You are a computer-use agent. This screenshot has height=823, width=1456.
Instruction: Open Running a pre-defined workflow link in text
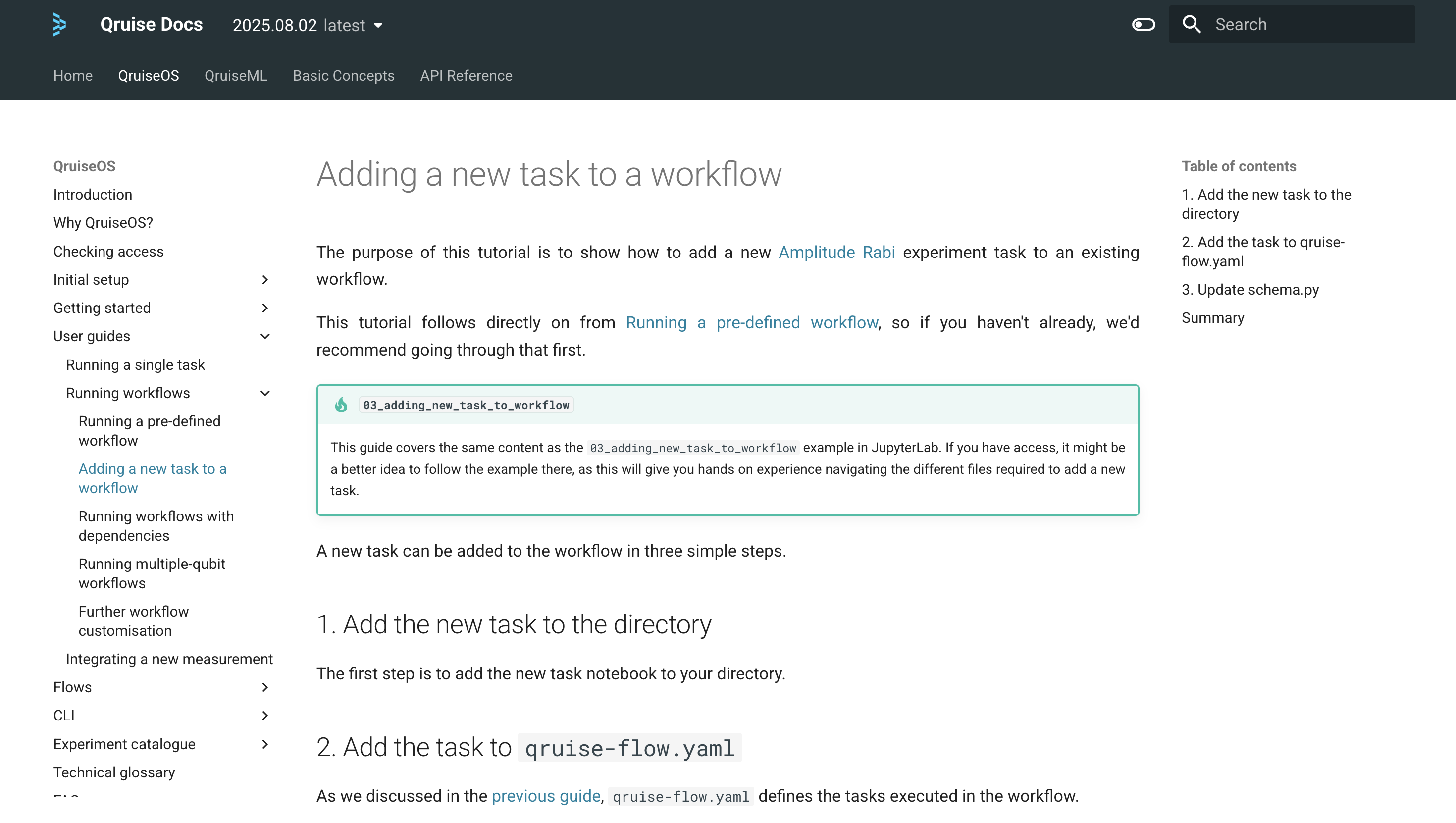pyautogui.click(x=751, y=323)
